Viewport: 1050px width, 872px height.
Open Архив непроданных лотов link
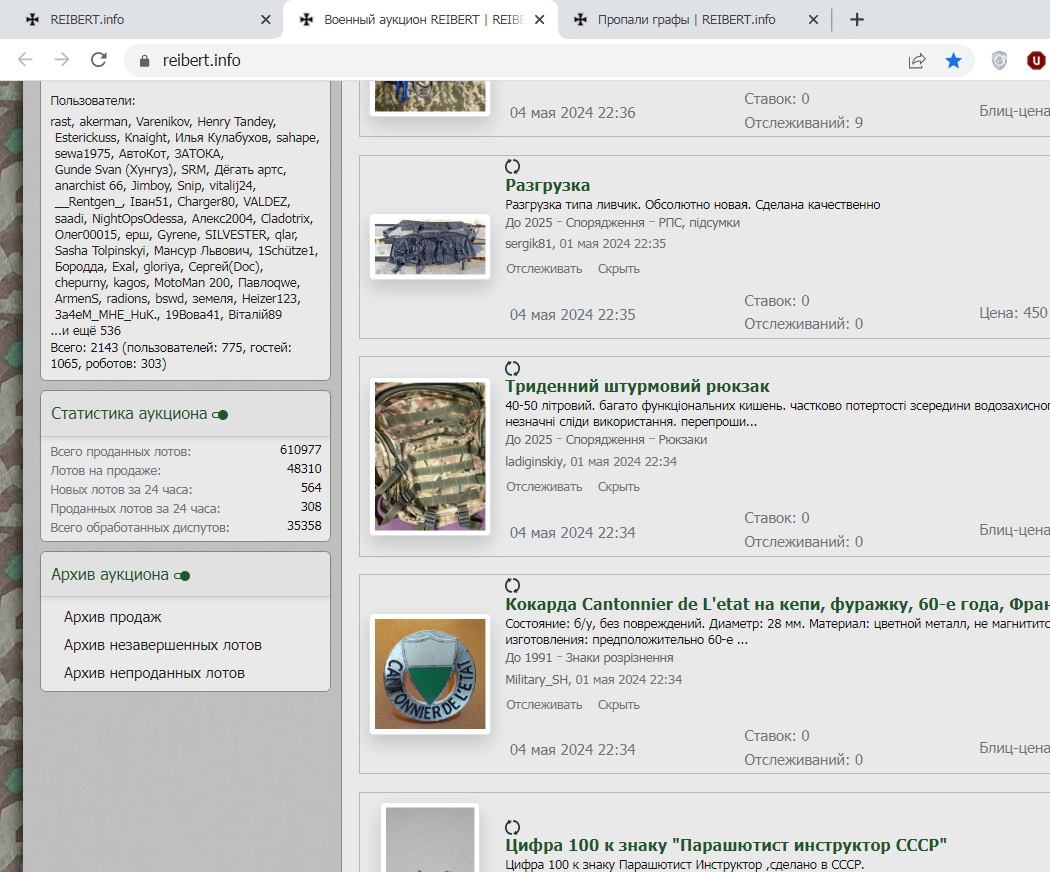[x=154, y=673]
